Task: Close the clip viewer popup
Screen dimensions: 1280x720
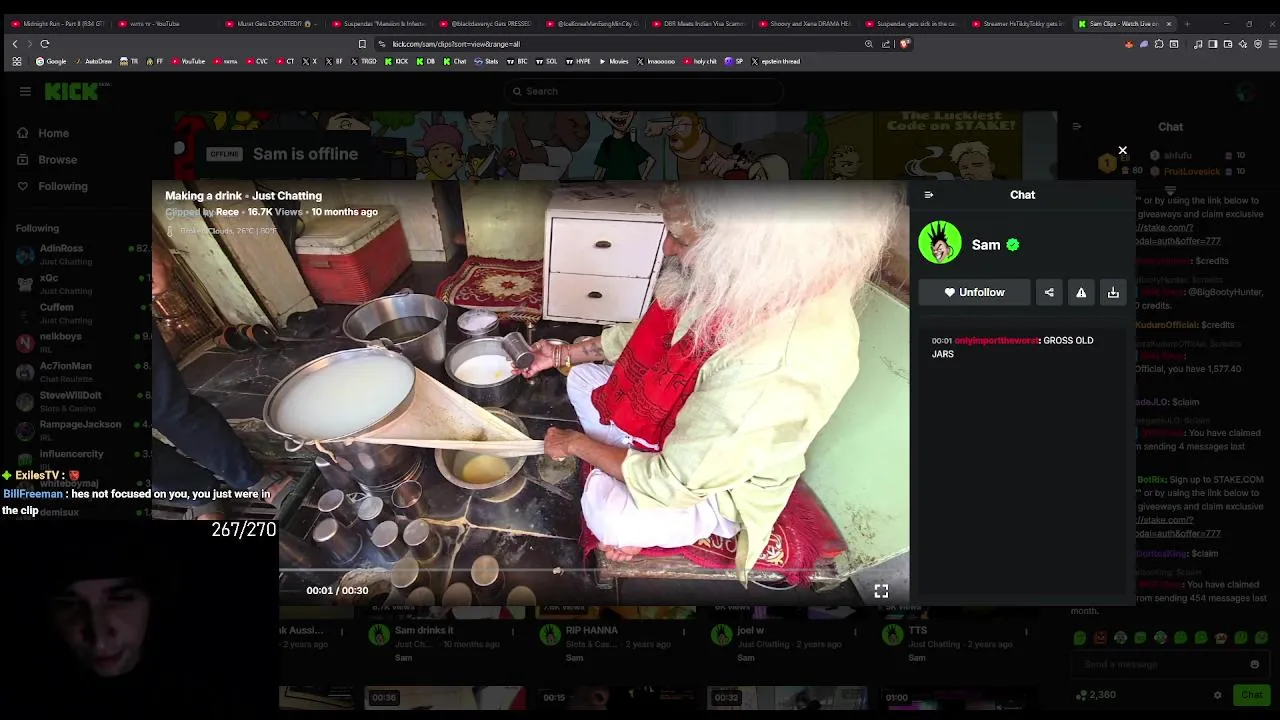Action: click(x=1122, y=151)
